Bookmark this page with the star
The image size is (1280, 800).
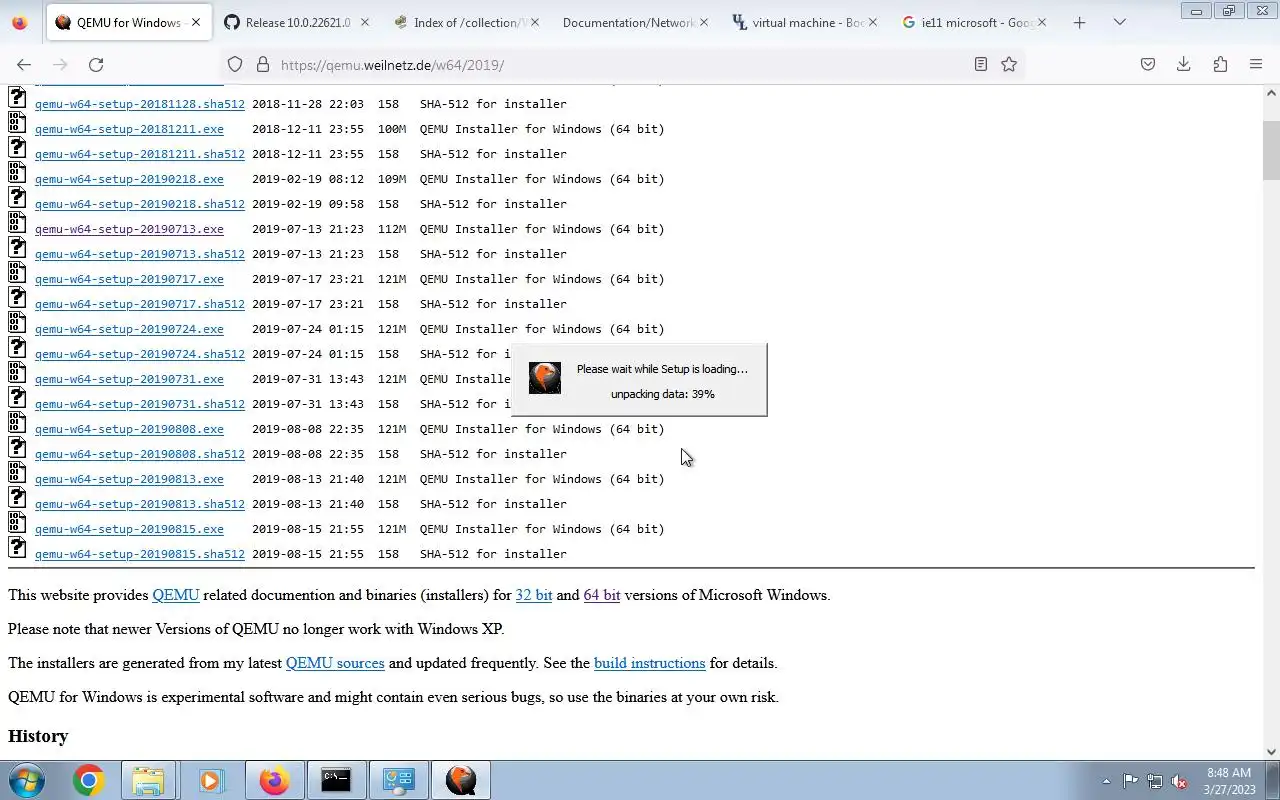click(x=1009, y=64)
